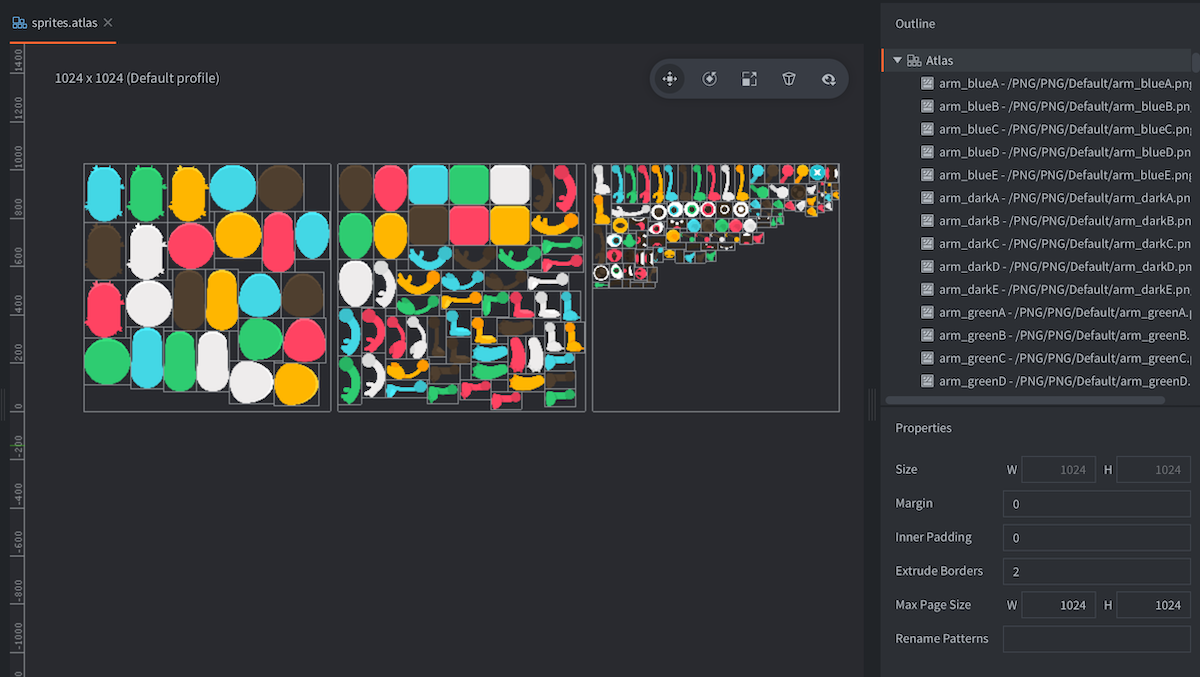Click the Inner Padding input field

[x=1096, y=537]
